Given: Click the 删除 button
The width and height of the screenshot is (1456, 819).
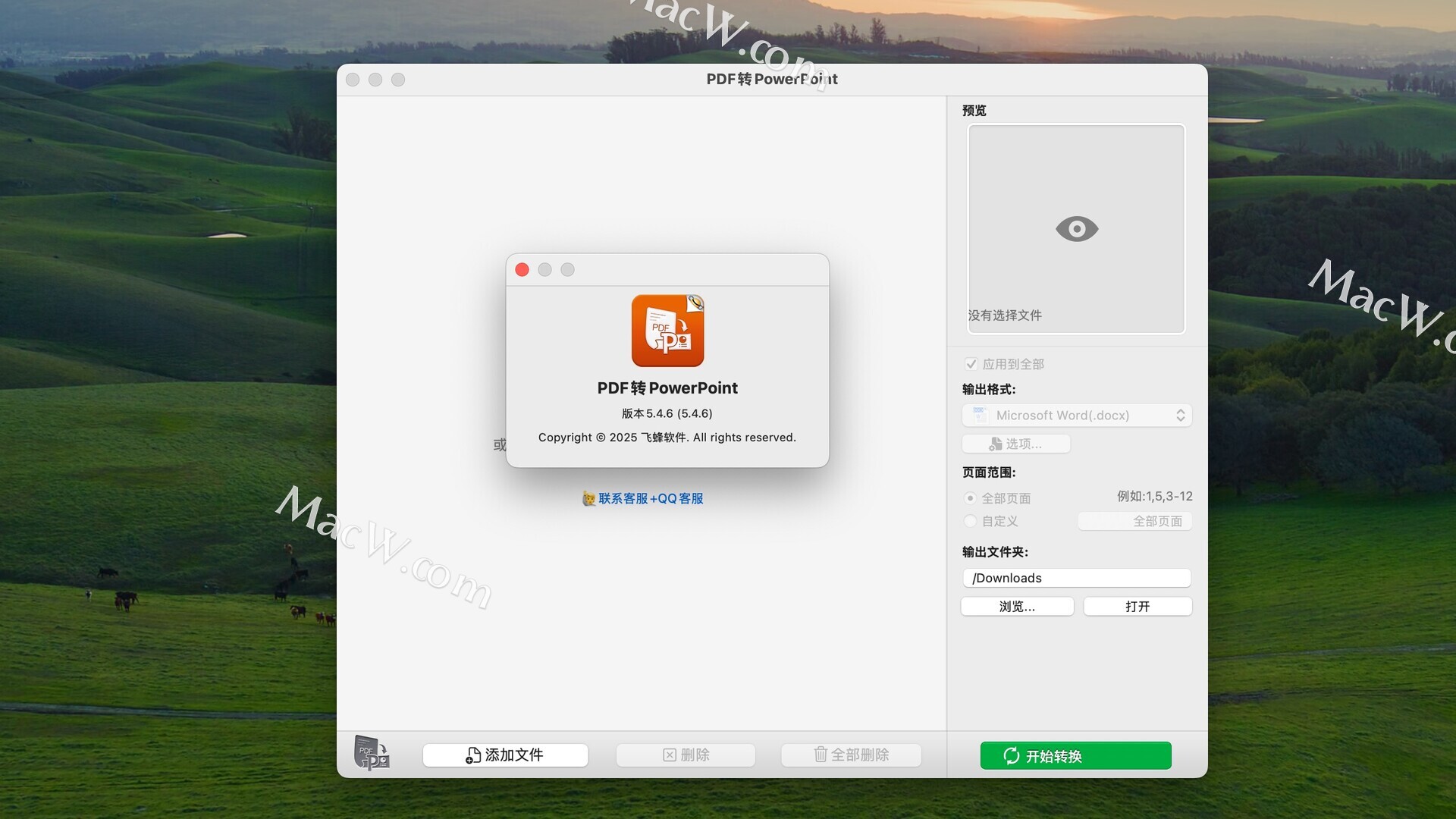Looking at the screenshot, I should (686, 755).
